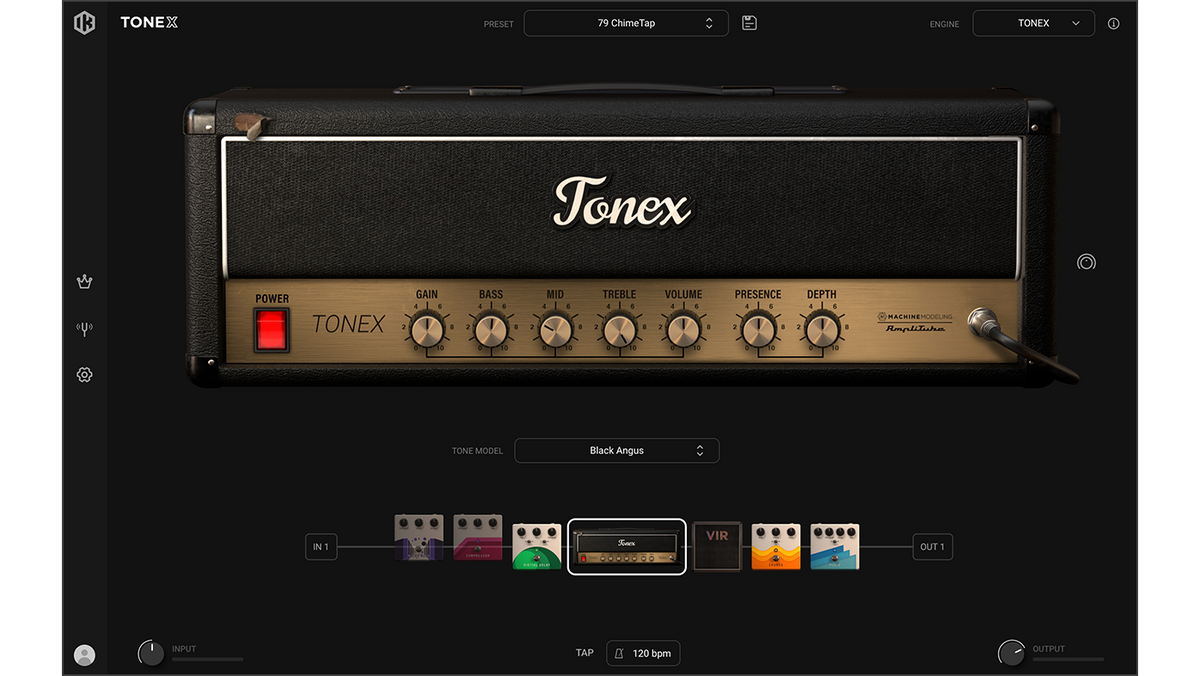Click the Preset dropdown up/down arrows
Viewport: 1200px width, 676px height.
click(x=709, y=23)
